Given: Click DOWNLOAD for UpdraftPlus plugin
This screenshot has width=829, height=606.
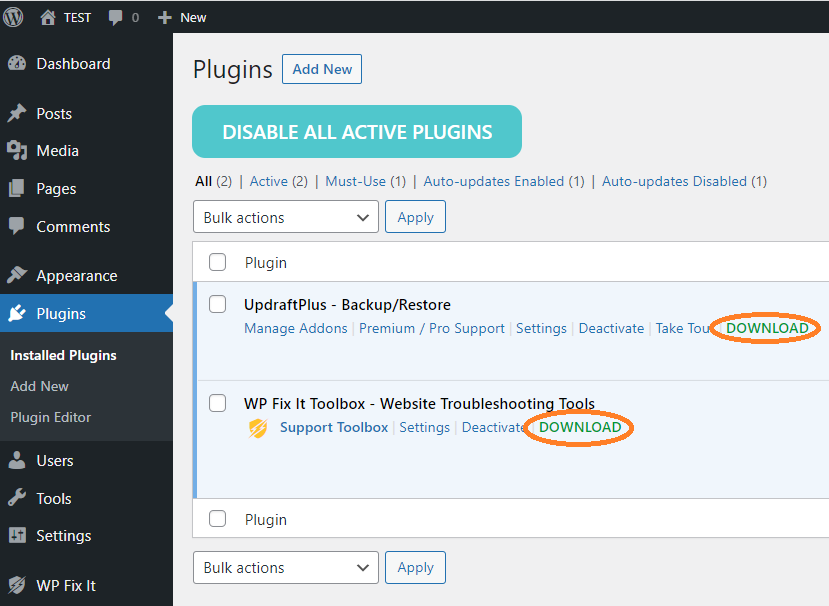Looking at the screenshot, I should pos(767,328).
